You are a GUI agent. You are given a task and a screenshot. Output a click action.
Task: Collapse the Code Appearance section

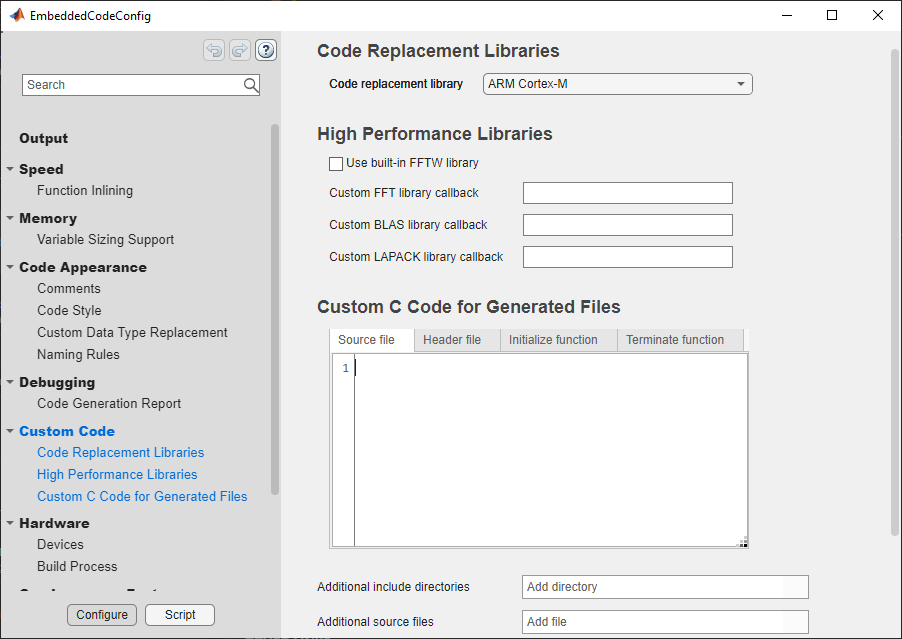coord(10,267)
